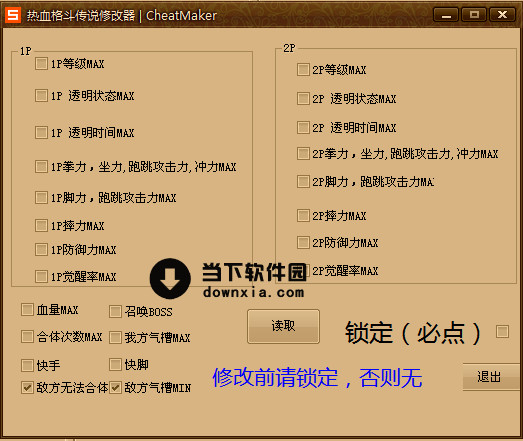Select the 2P觉醒率MAX label
This screenshot has height=441, width=523.
[x=345, y=271]
